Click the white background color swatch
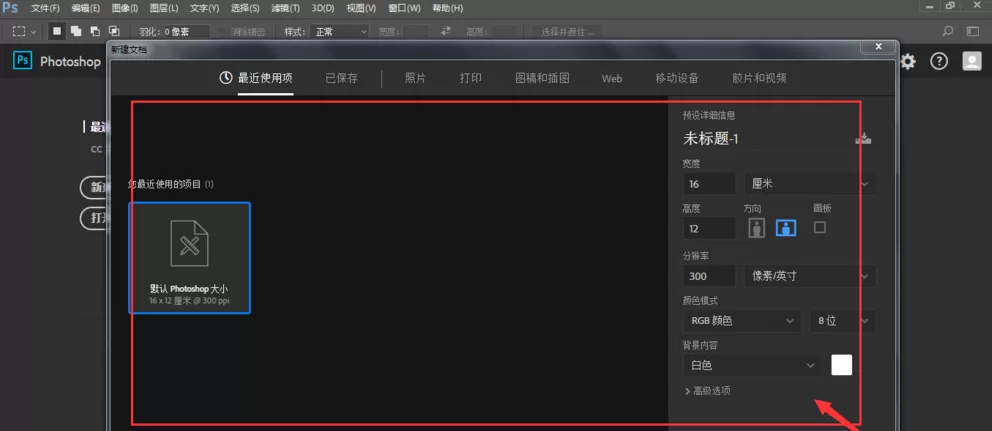This screenshot has width=992, height=431. 841,365
